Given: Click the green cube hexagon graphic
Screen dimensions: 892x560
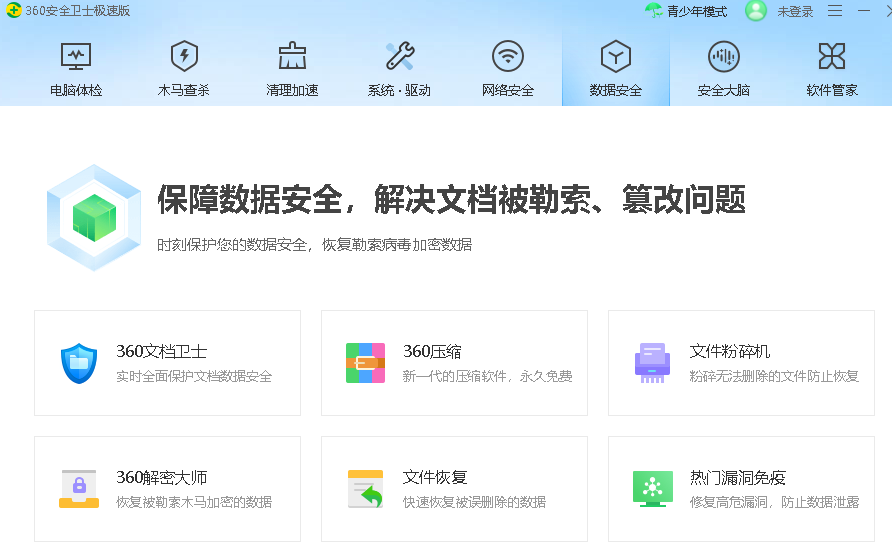Looking at the screenshot, I should tap(94, 217).
